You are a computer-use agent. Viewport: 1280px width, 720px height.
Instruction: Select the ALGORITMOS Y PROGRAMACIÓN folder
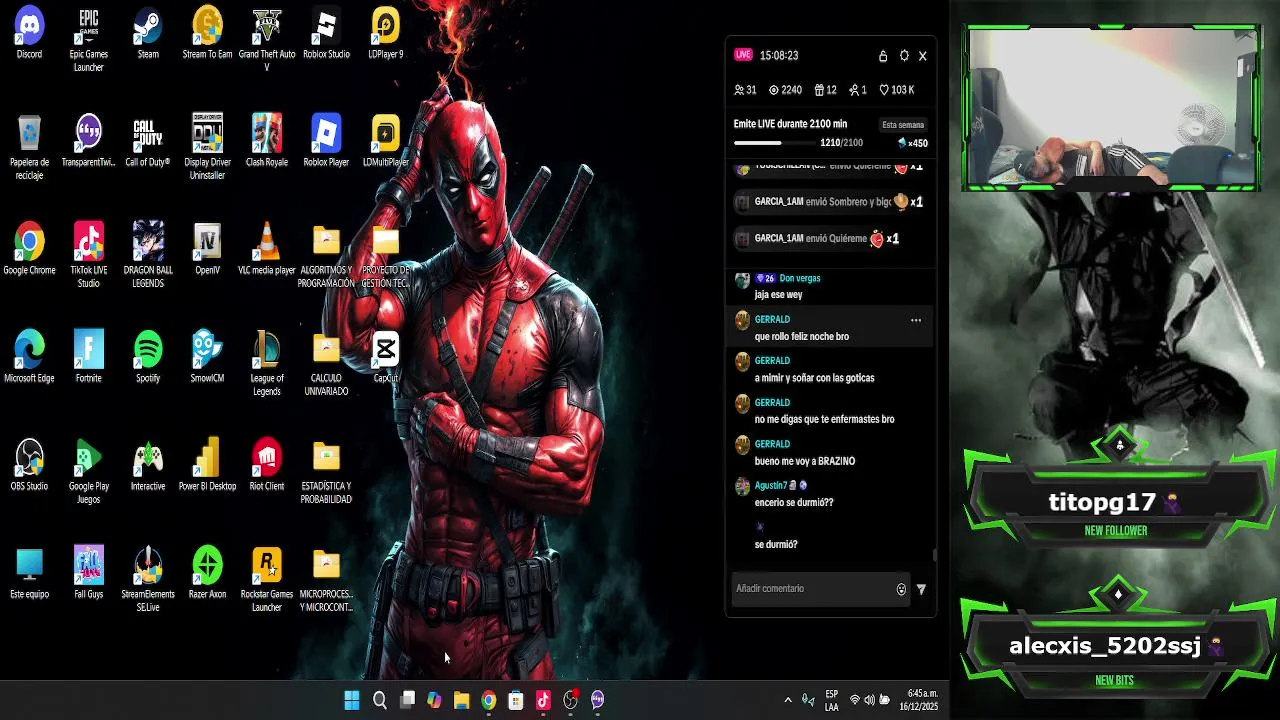tap(326, 257)
